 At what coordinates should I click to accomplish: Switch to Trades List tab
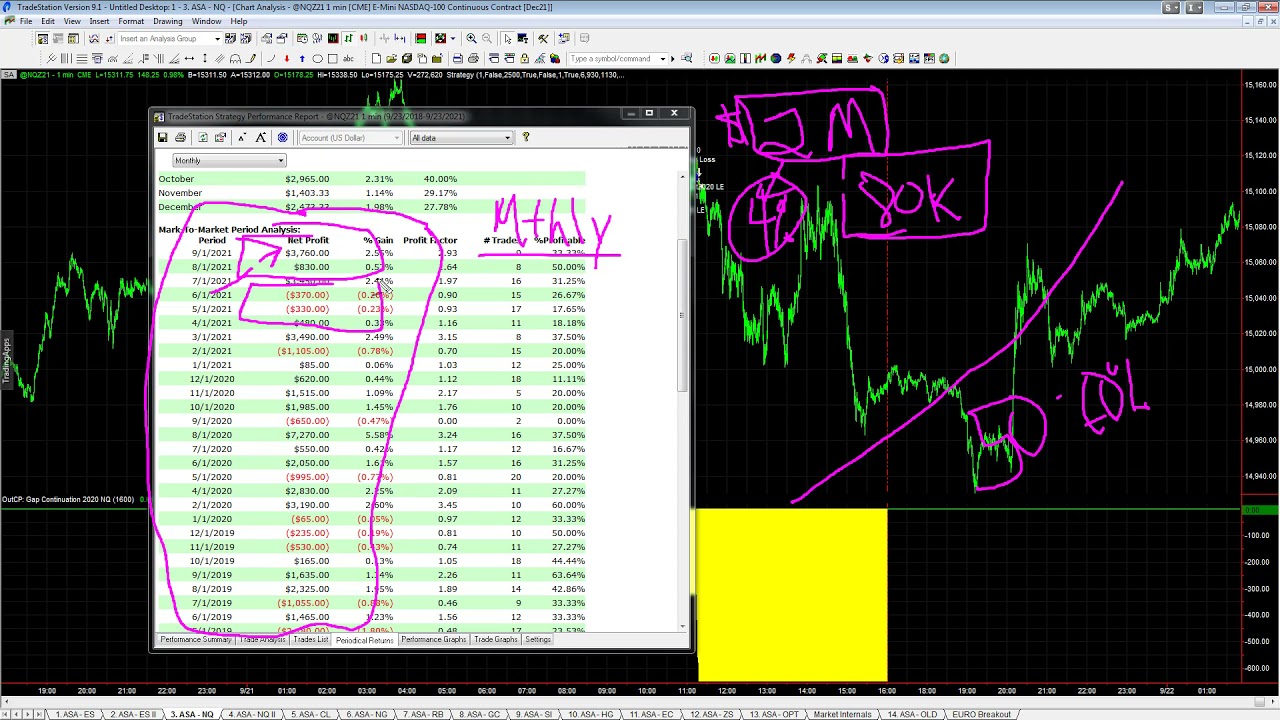(x=311, y=640)
